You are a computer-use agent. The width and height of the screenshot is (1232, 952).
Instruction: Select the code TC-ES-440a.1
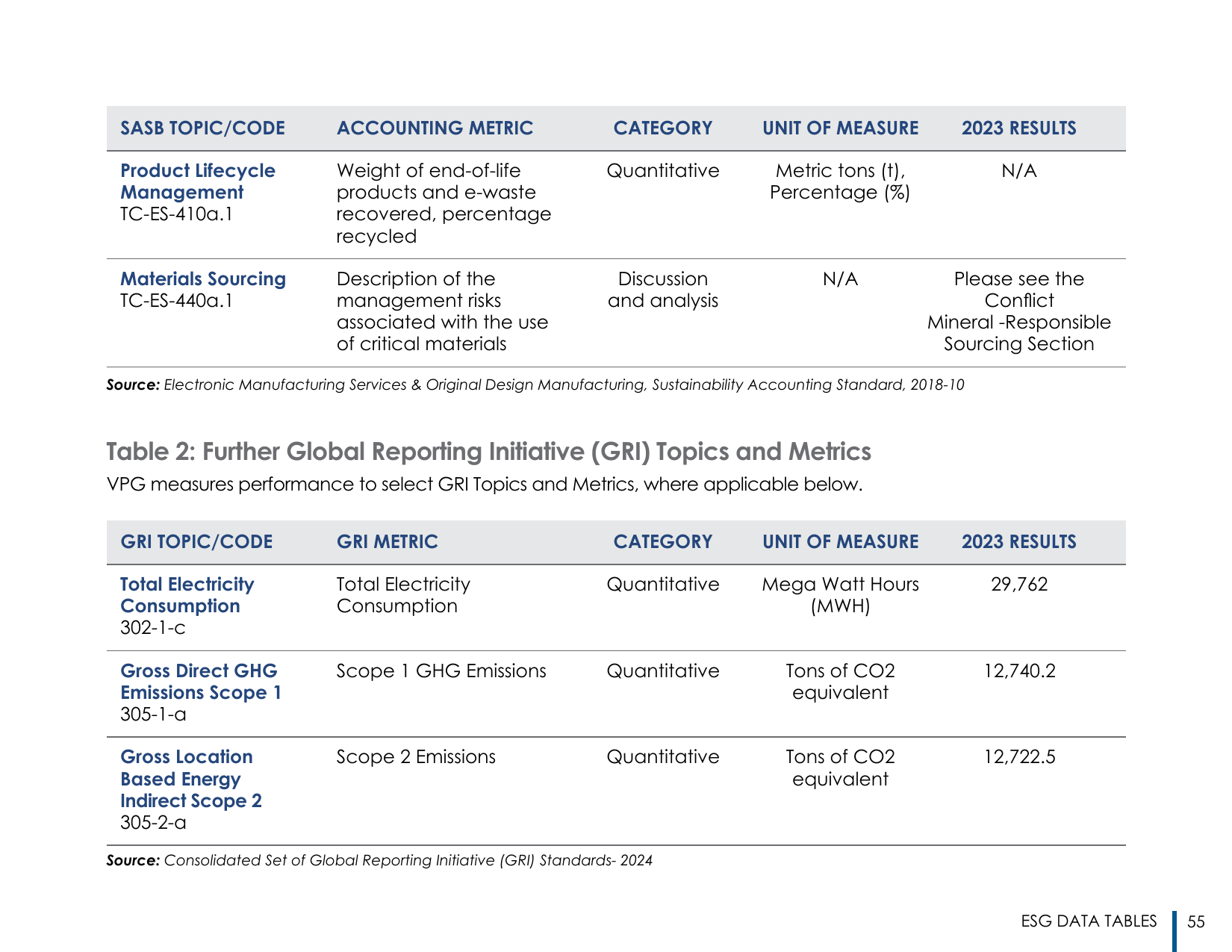176,300
